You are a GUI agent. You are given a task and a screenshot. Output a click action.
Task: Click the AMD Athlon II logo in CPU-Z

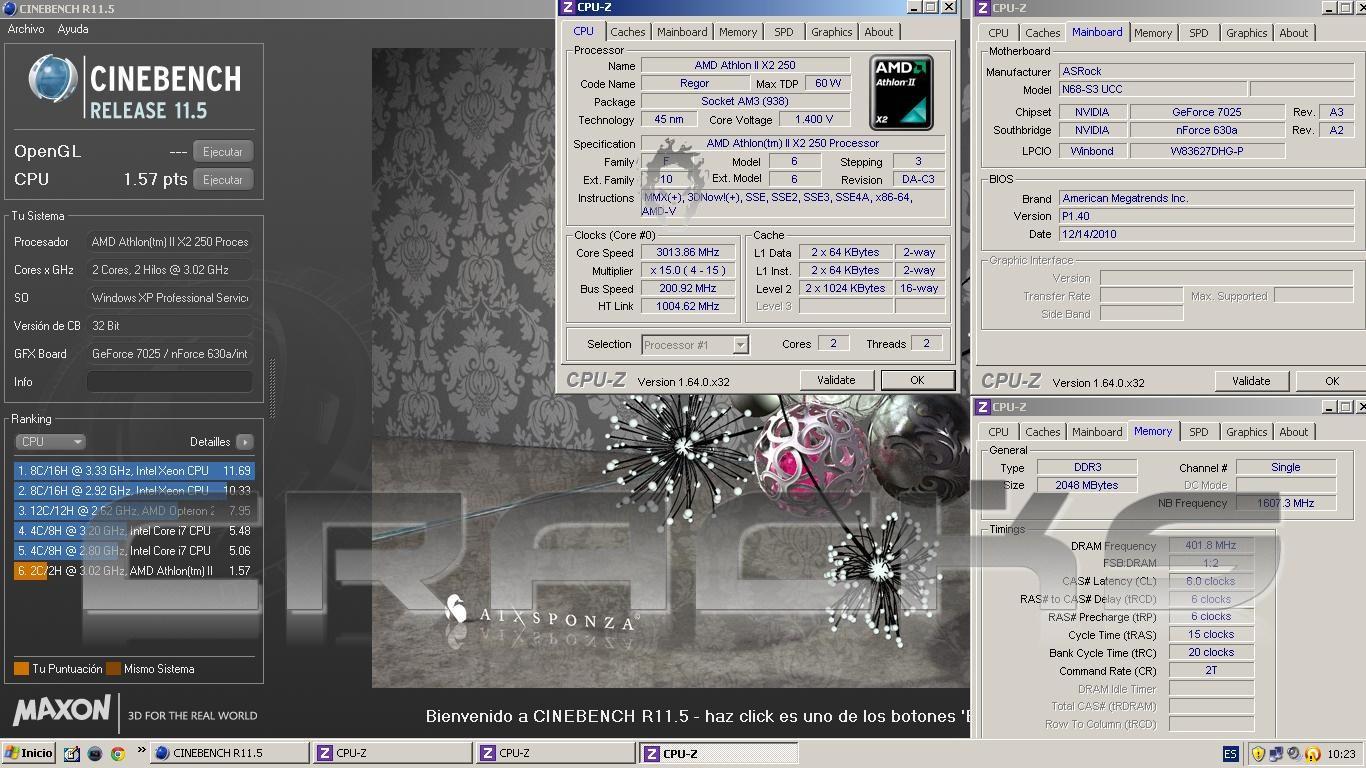[901, 93]
